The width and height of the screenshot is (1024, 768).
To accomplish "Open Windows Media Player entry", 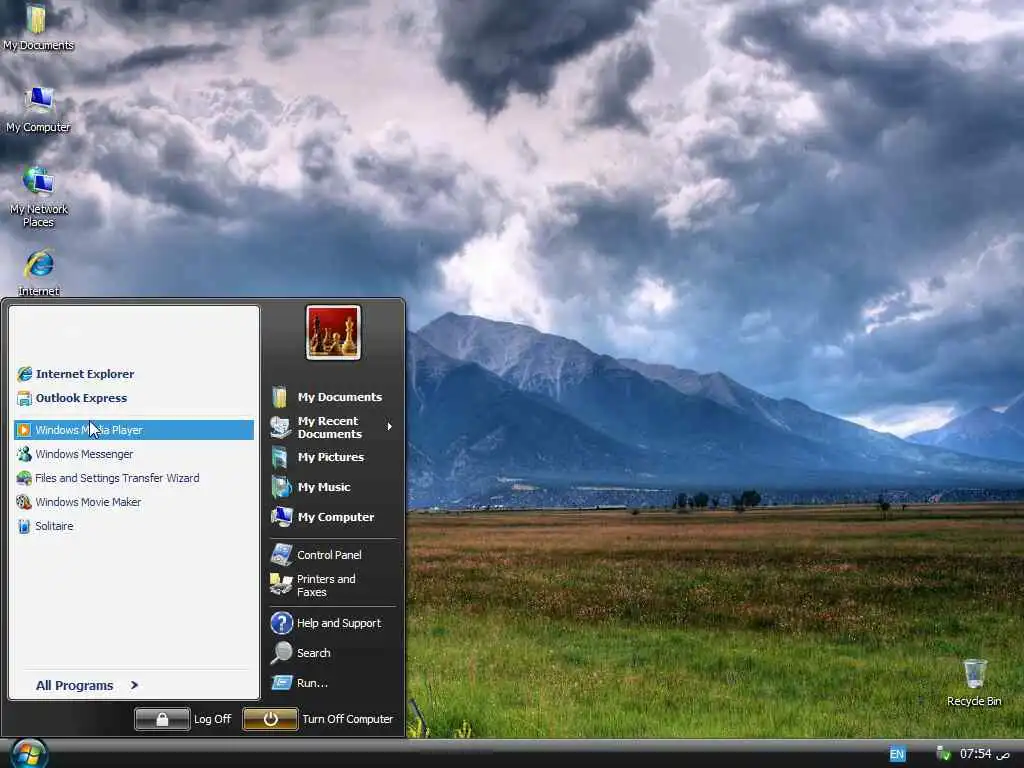I will 134,430.
